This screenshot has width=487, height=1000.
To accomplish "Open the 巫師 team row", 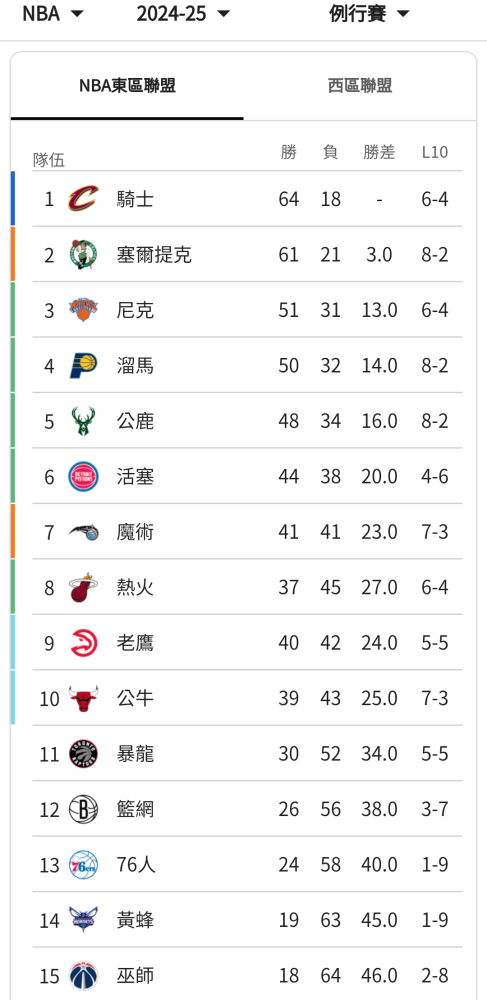I will (x=247, y=975).
